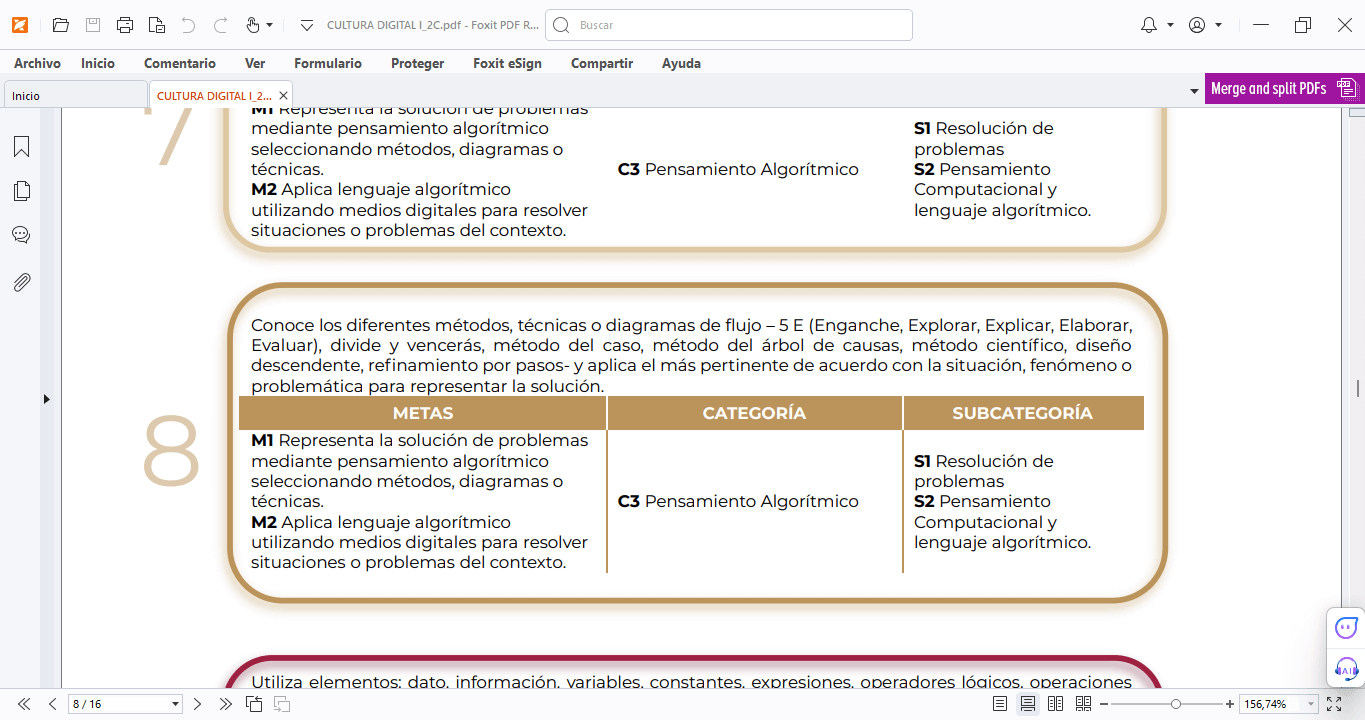Viewport: 1365px width, 720px height.
Task: Open the Comentario ribbon tab
Action: coord(180,63)
